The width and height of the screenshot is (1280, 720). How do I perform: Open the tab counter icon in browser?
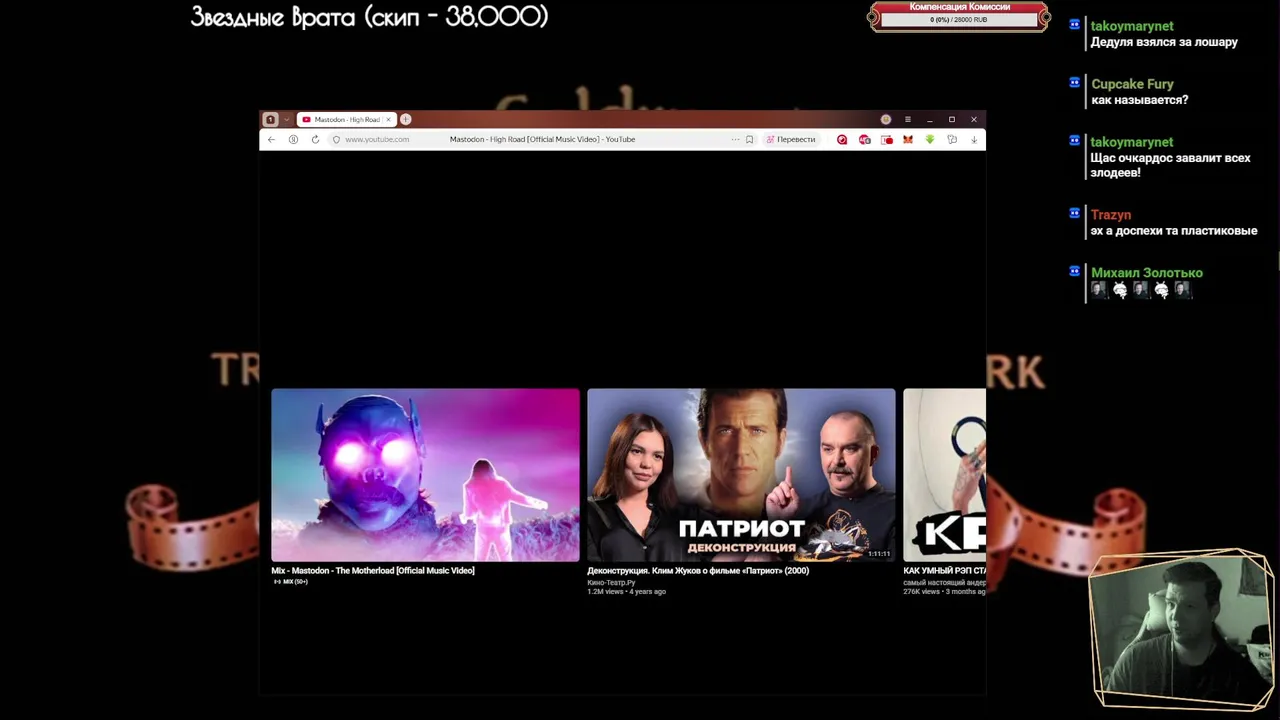[270, 119]
